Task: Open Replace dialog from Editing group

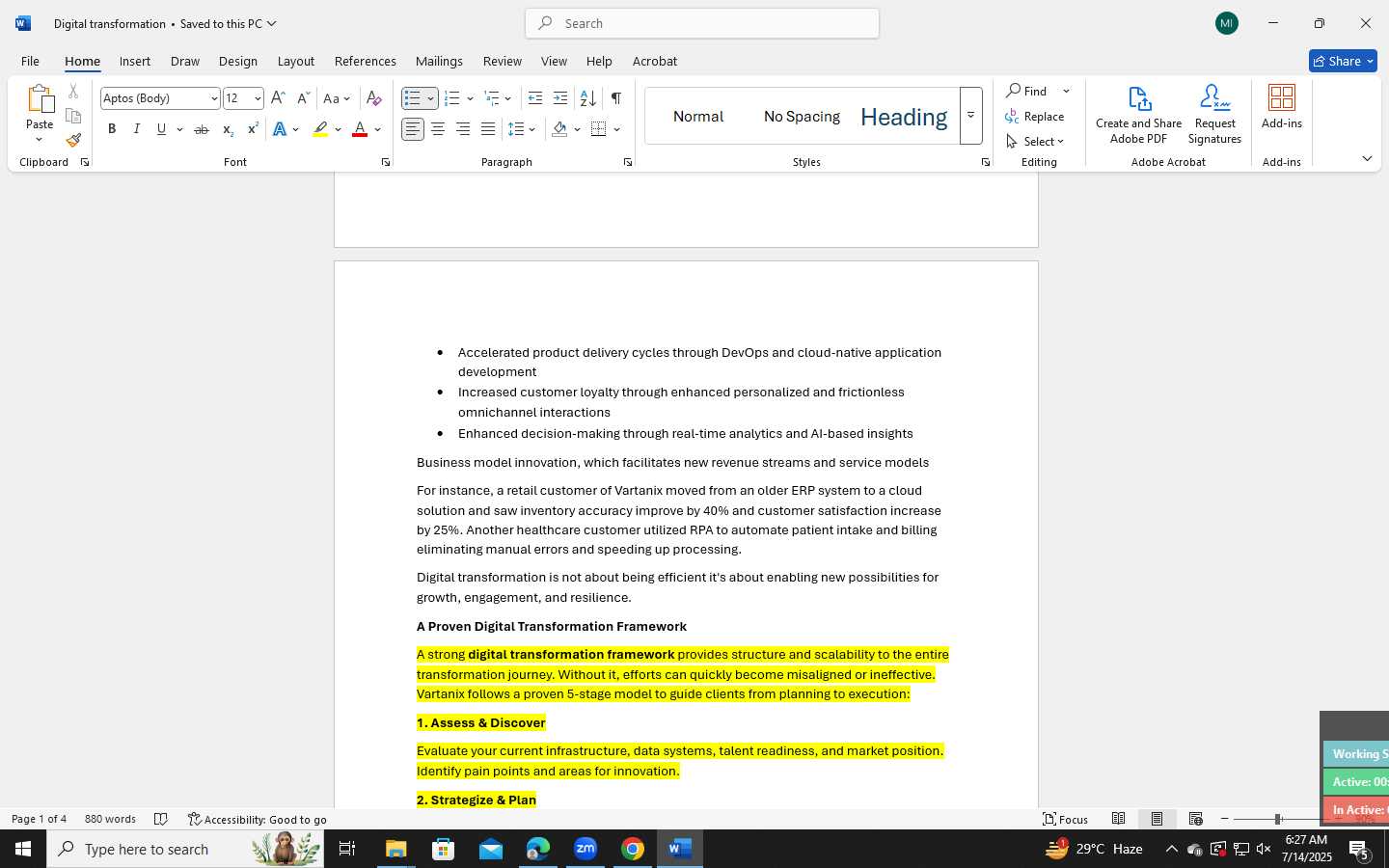Action: [x=1035, y=116]
